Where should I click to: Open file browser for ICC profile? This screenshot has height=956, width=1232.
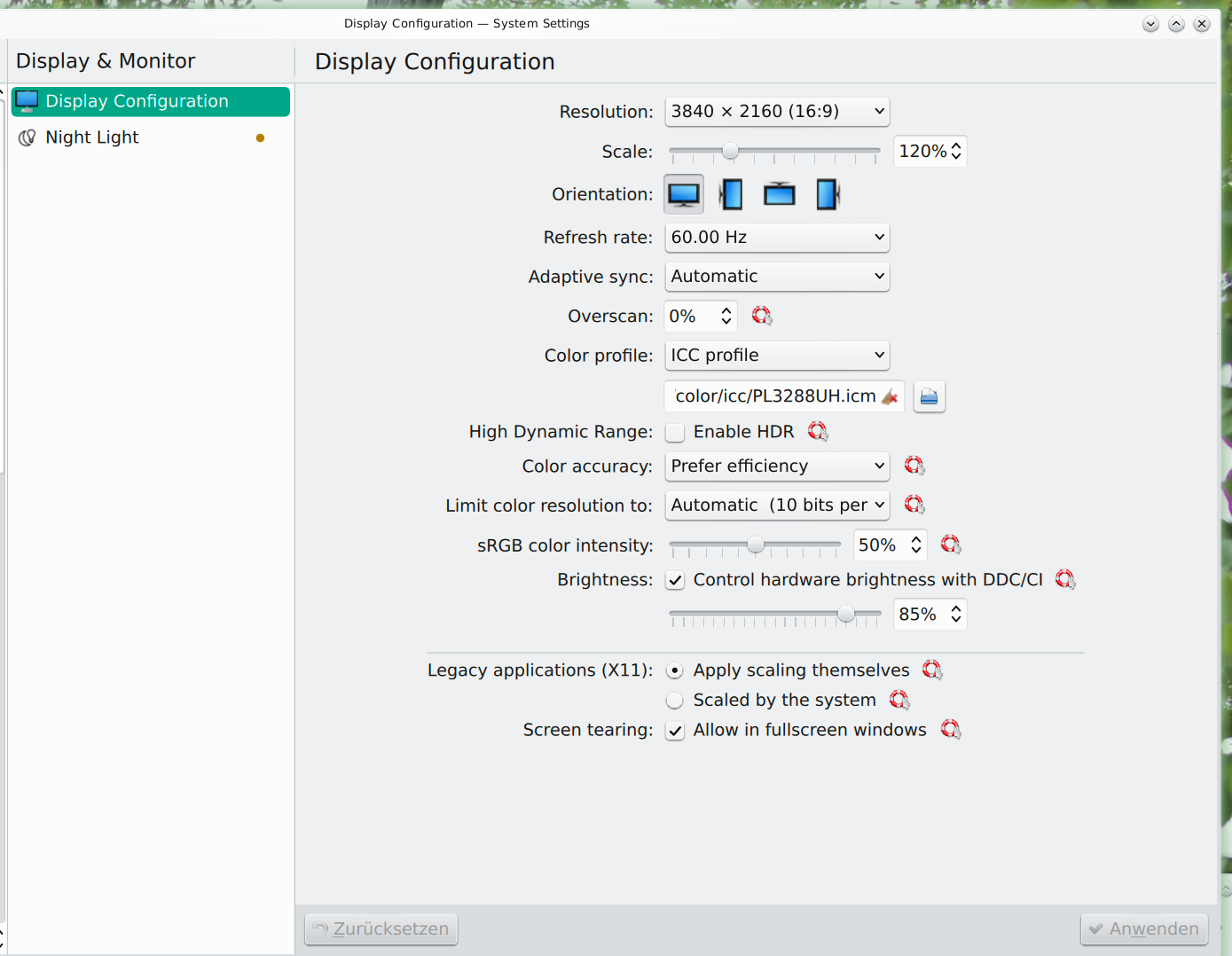click(929, 396)
